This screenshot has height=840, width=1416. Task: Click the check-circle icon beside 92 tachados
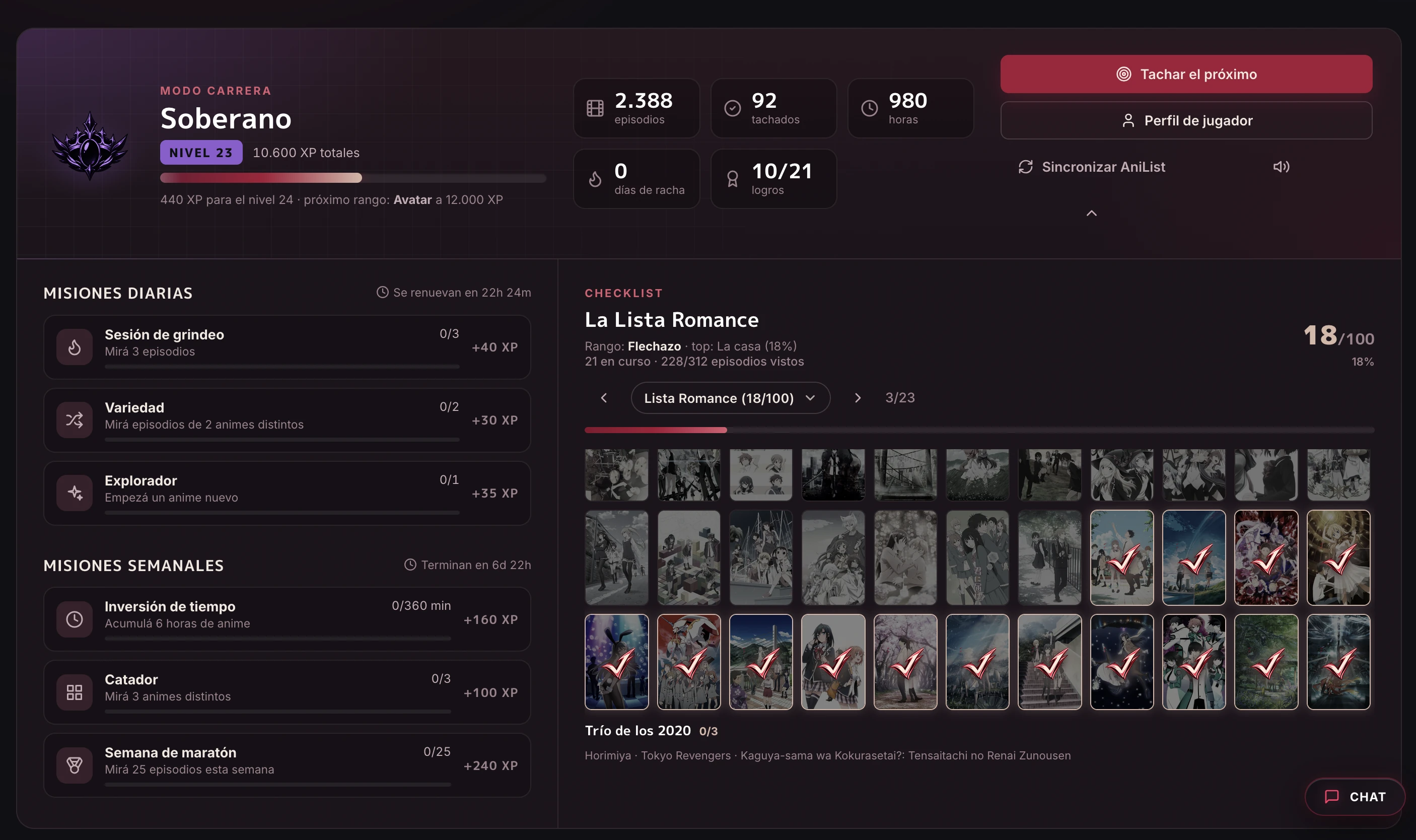click(732, 108)
